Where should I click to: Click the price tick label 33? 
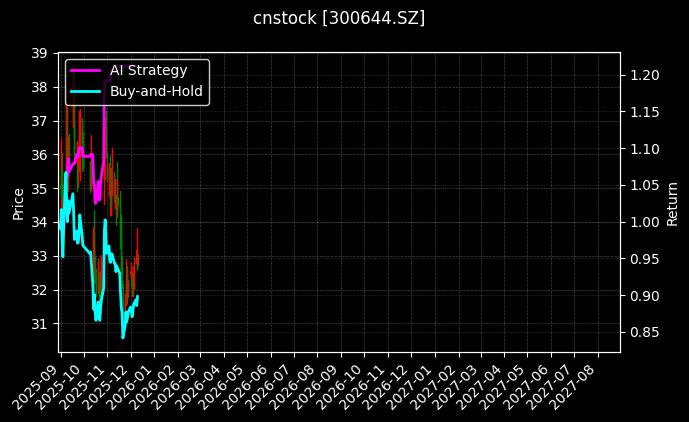(39, 256)
